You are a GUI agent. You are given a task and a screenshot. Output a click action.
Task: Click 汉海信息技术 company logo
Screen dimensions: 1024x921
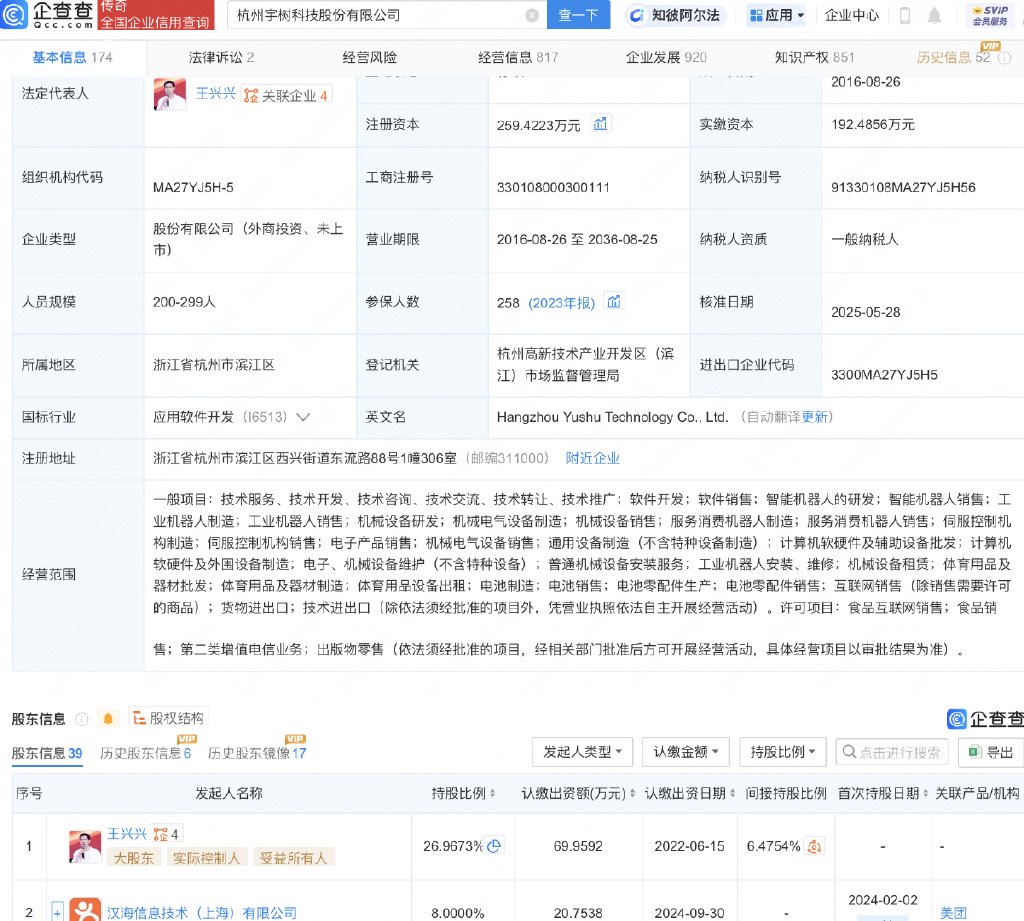(85, 911)
